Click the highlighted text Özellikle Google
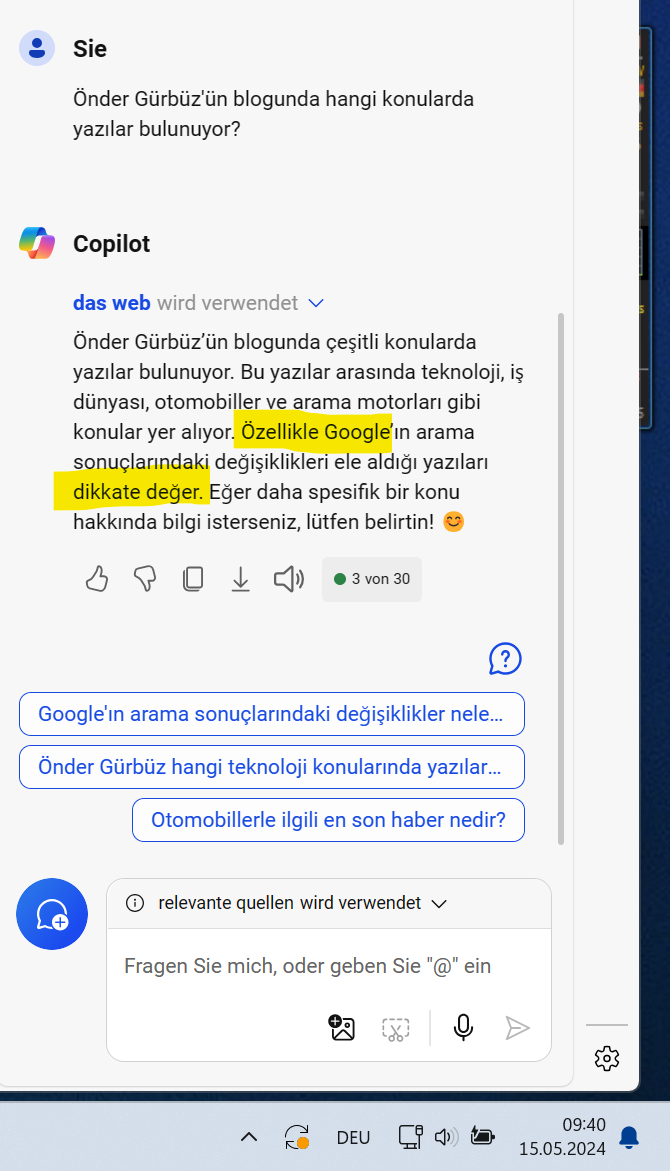This screenshot has height=1171, width=670. [315, 432]
